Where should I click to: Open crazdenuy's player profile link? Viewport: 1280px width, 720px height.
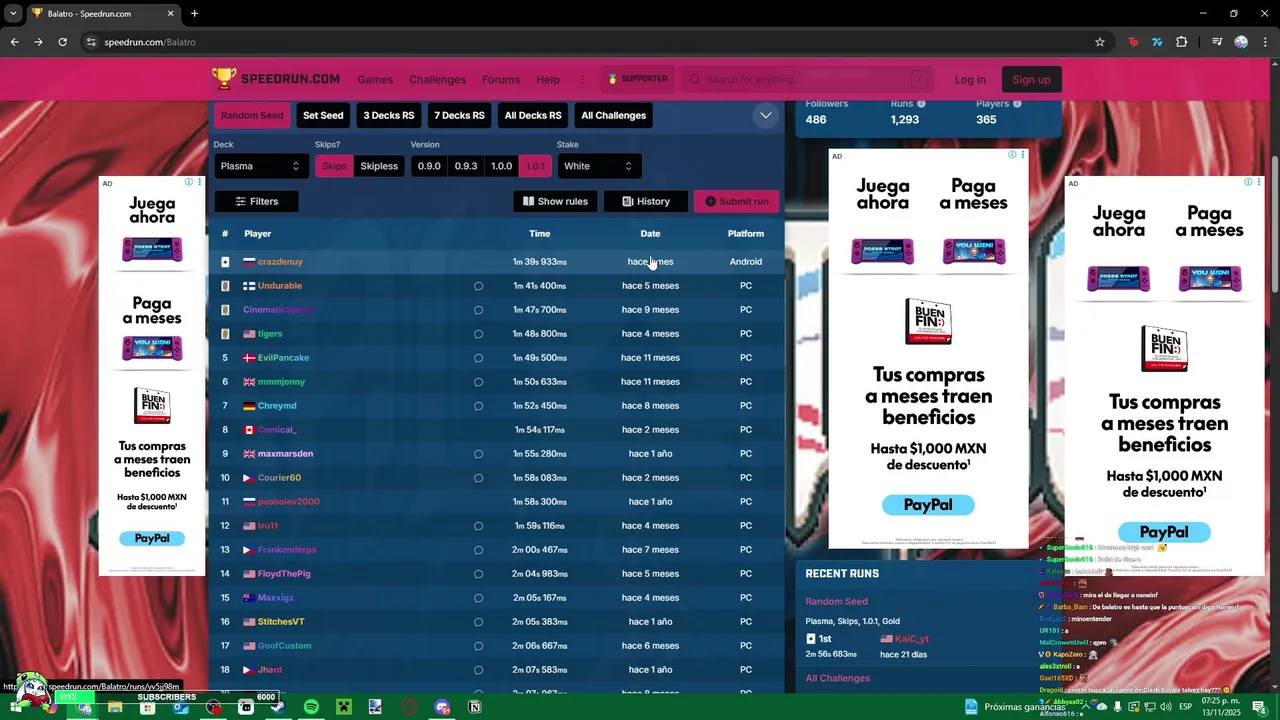[x=280, y=262]
